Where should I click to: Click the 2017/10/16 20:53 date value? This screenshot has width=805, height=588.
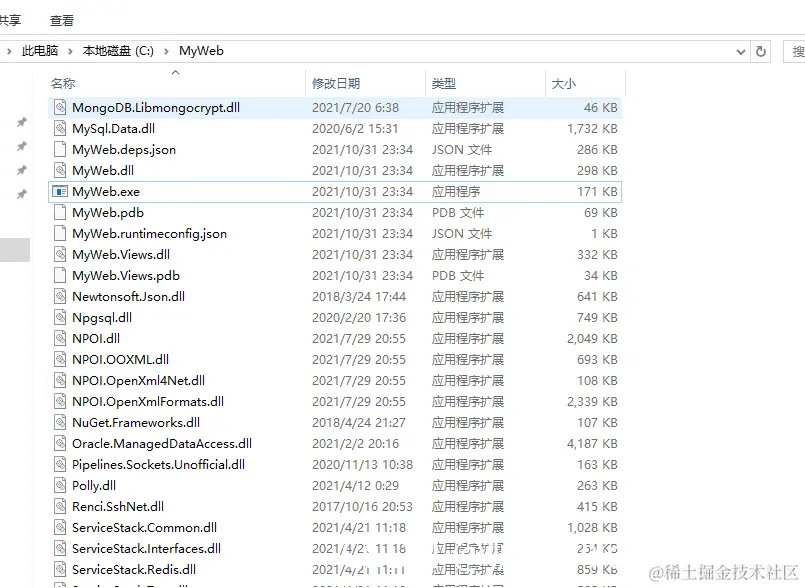(x=362, y=506)
